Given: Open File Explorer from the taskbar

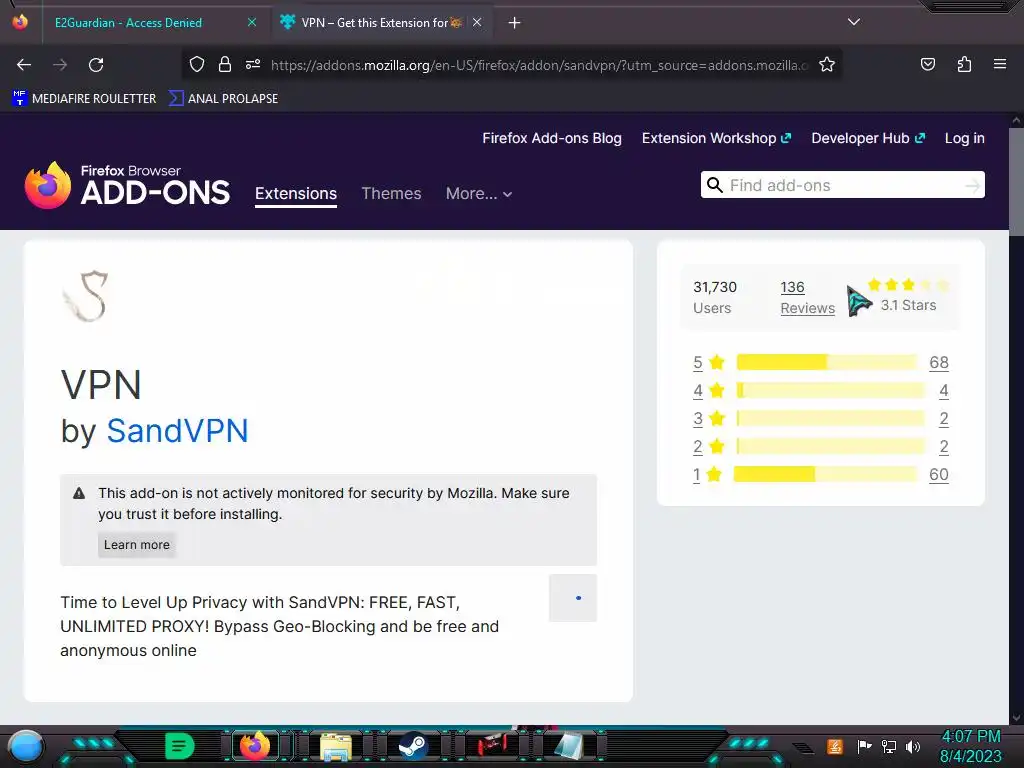Looking at the screenshot, I should pos(336,746).
